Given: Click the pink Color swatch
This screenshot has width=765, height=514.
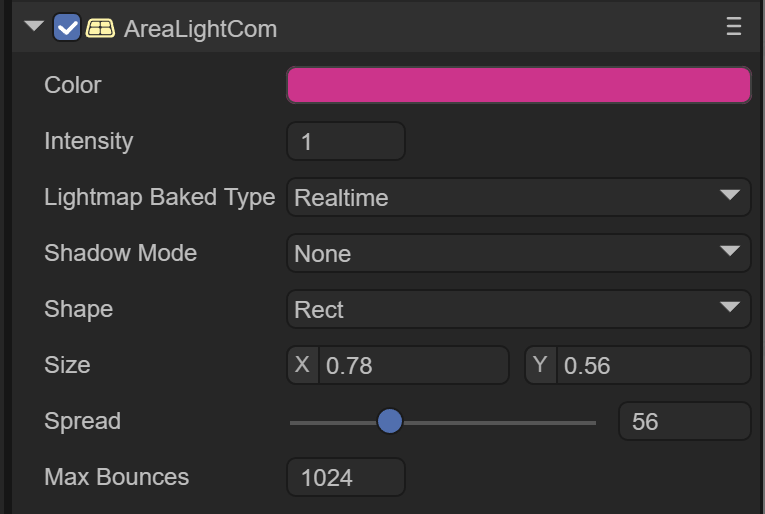Looking at the screenshot, I should (x=518, y=85).
